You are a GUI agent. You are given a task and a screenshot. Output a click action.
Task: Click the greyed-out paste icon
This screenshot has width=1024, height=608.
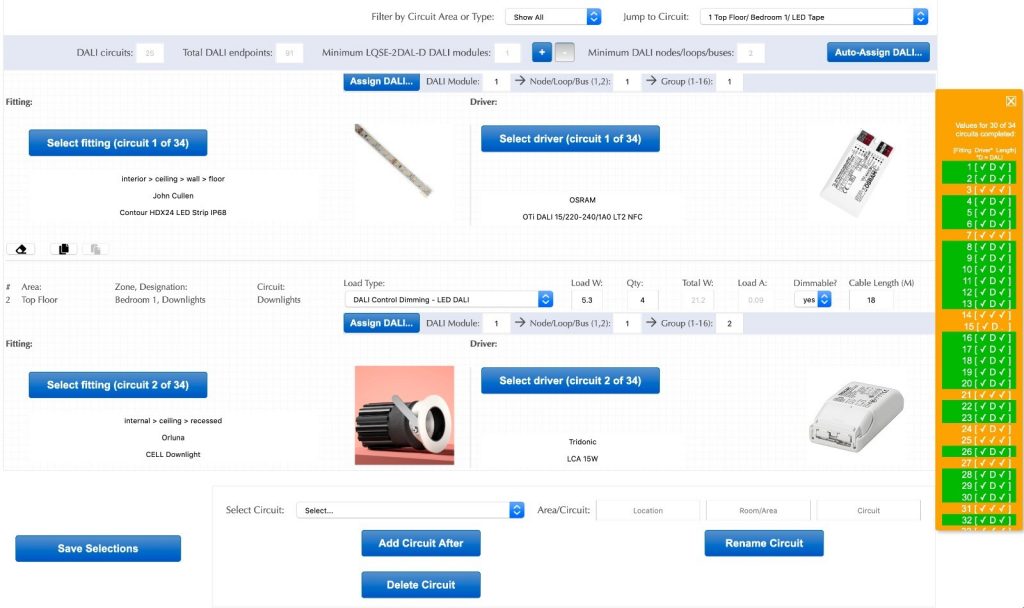click(x=94, y=249)
